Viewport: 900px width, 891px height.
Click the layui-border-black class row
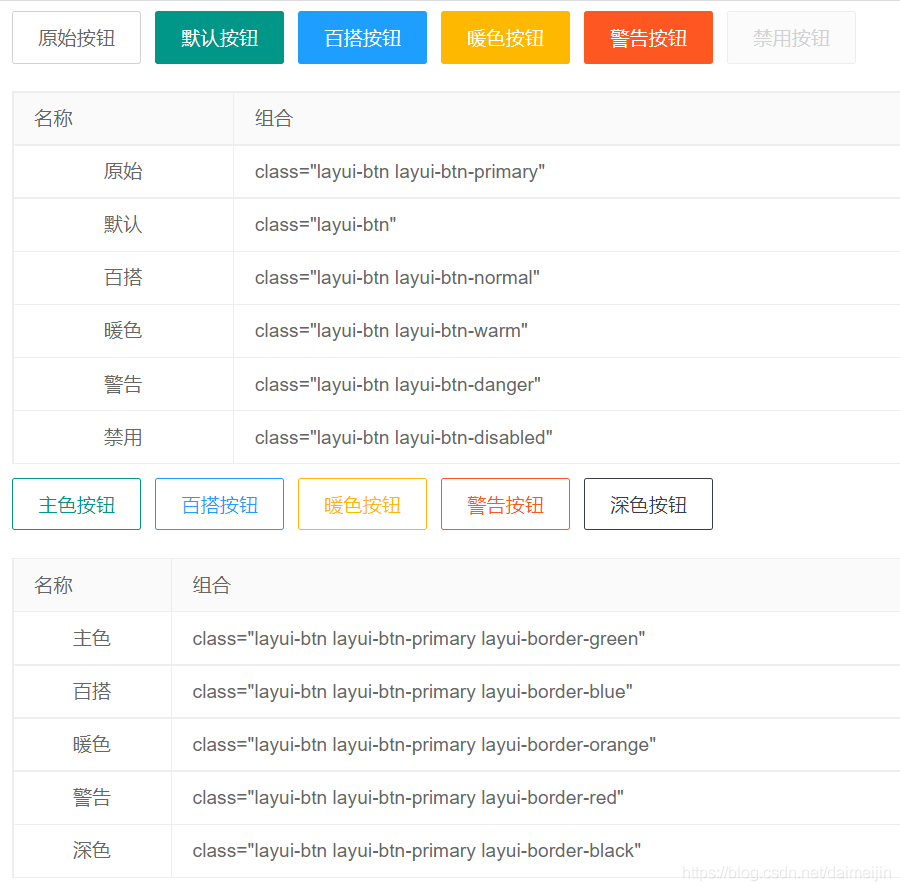pyautogui.click(x=416, y=851)
